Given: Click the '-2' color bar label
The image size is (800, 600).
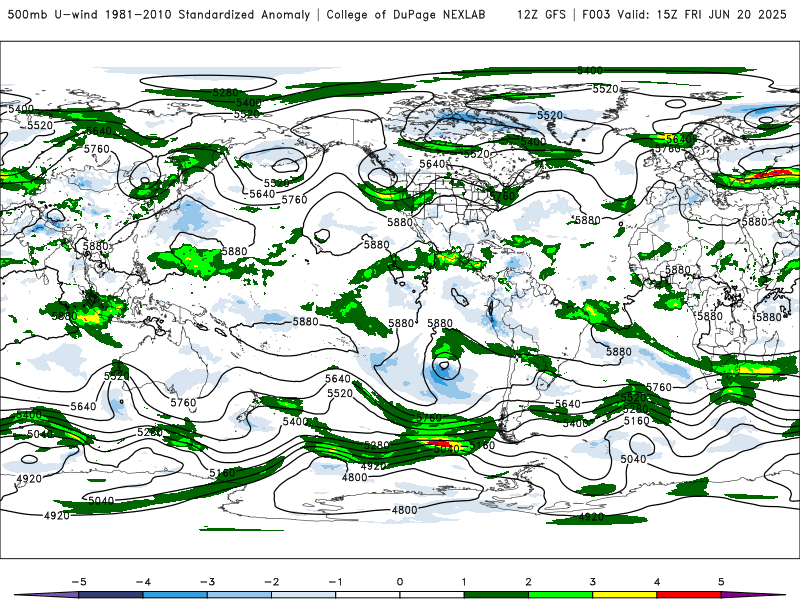Looking at the screenshot, I should pos(271,582).
